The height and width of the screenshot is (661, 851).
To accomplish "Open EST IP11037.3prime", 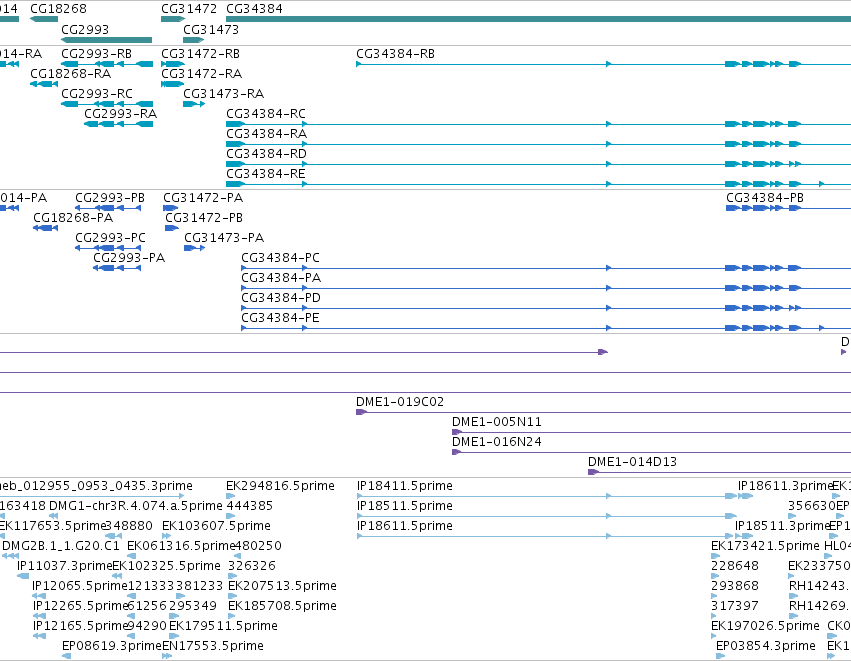I will [65, 567].
